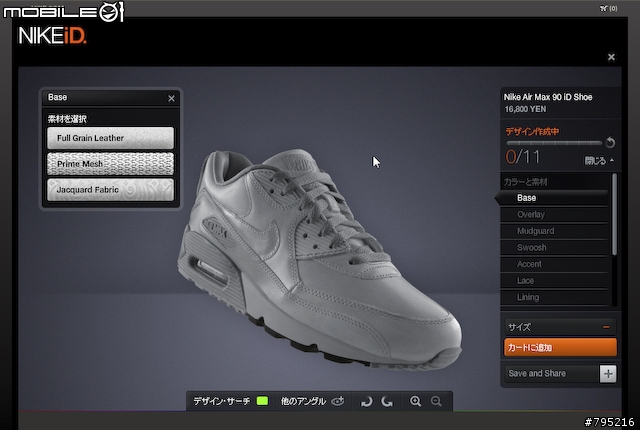Image resolution: width=640 pixels, height=430 pixels.
Task: Click the shoe 3D preview
Action: (x=319, y=261)
